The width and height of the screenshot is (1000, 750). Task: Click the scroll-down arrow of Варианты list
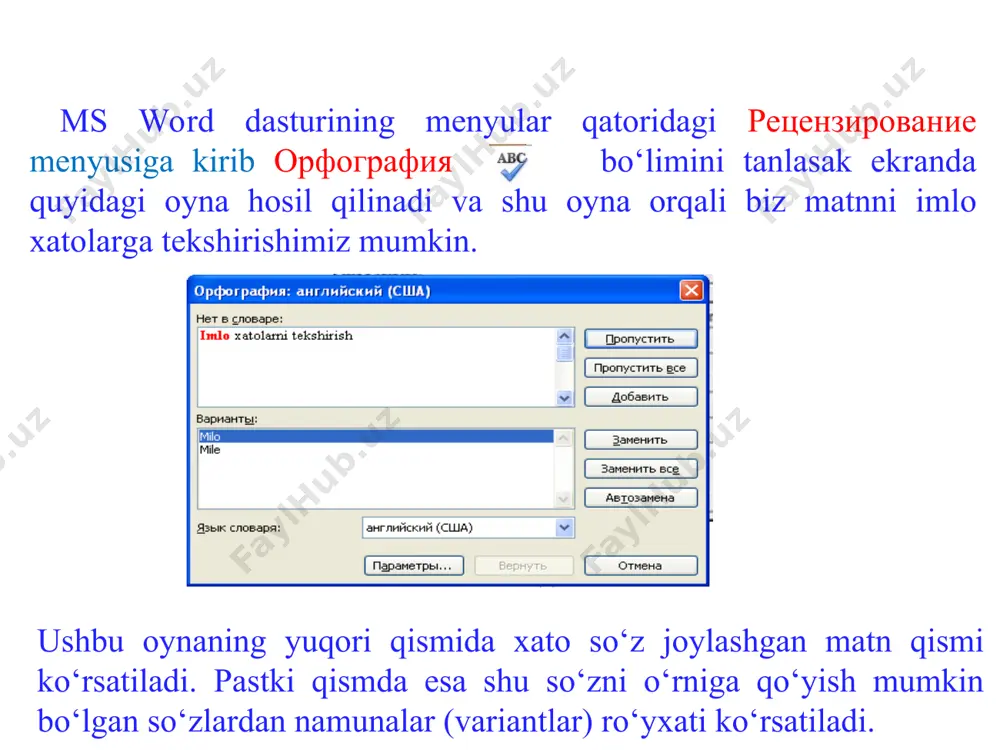[563, 499]
